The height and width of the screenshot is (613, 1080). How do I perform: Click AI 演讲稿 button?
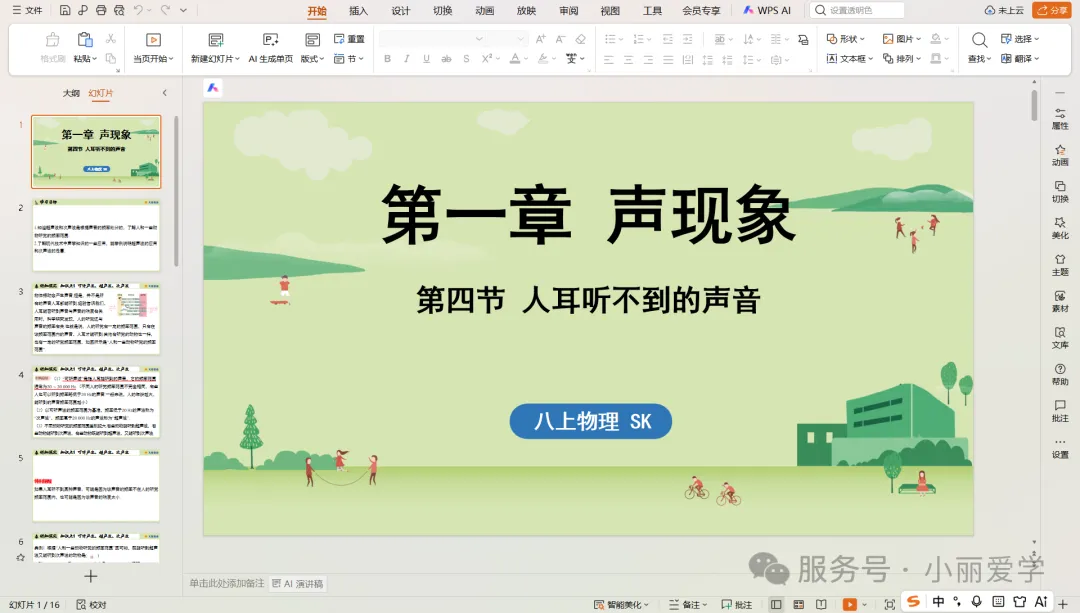click(298, 583)
